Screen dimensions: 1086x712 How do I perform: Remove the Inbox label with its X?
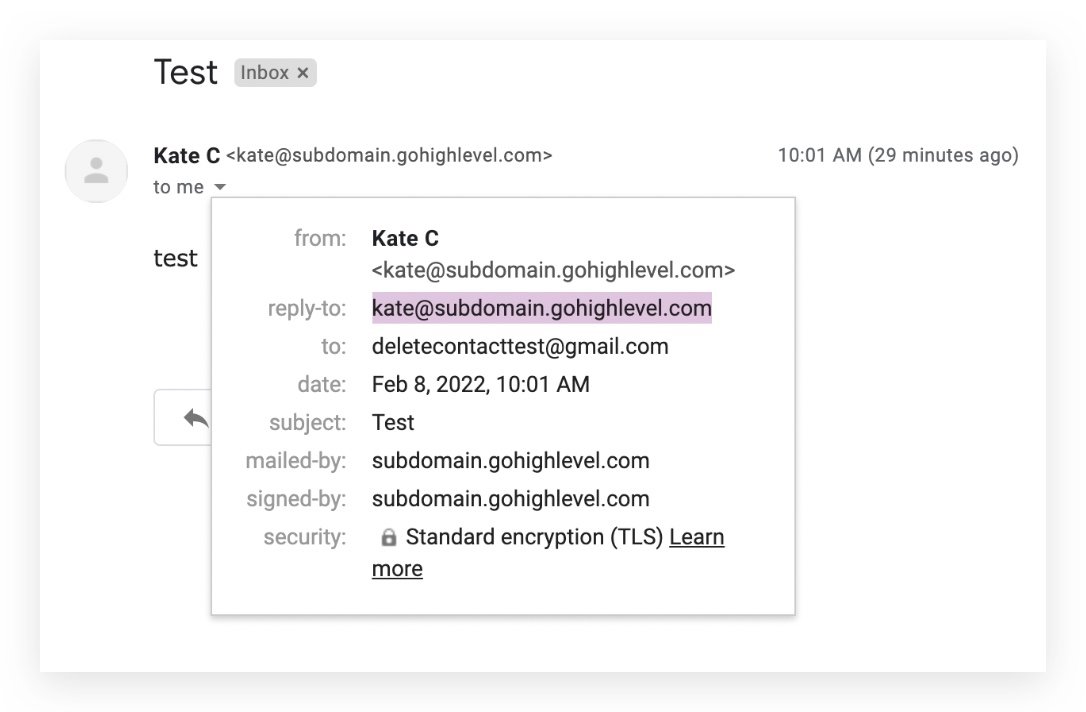point(303,73)
